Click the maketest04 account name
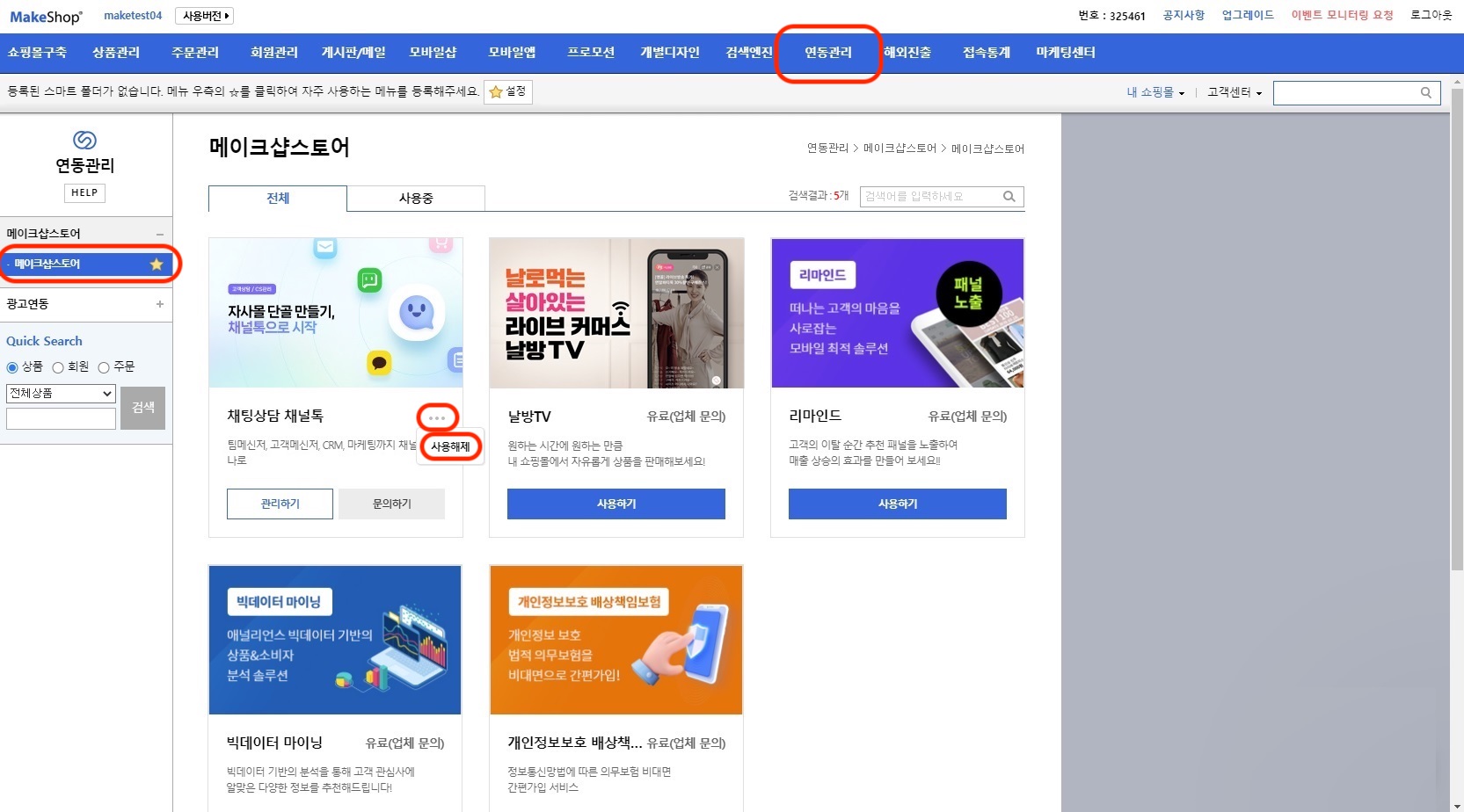The width and height of the screenshot is (1464, 812). pyautogui.click(x=133, y=16)
